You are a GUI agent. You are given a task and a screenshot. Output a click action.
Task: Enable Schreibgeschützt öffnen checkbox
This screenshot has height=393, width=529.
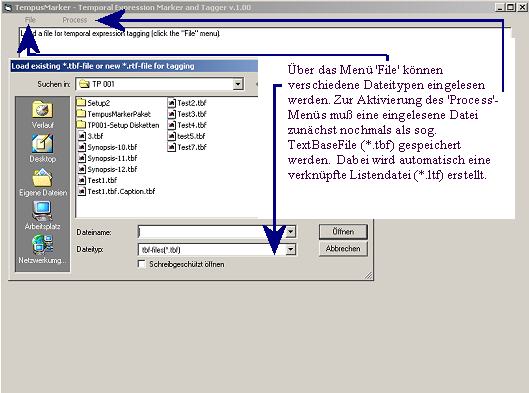(x=142, y=264)
